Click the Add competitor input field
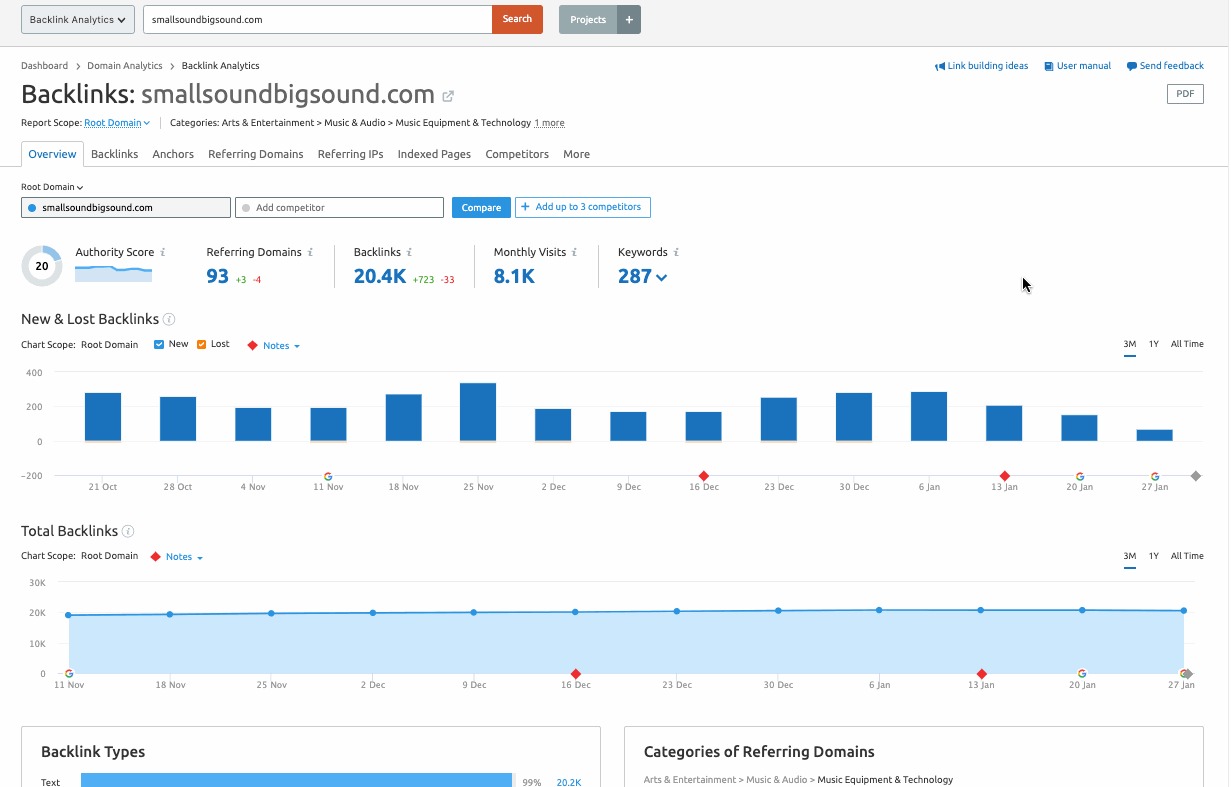This screenshot has width=1231, height=787. (340, 208)
